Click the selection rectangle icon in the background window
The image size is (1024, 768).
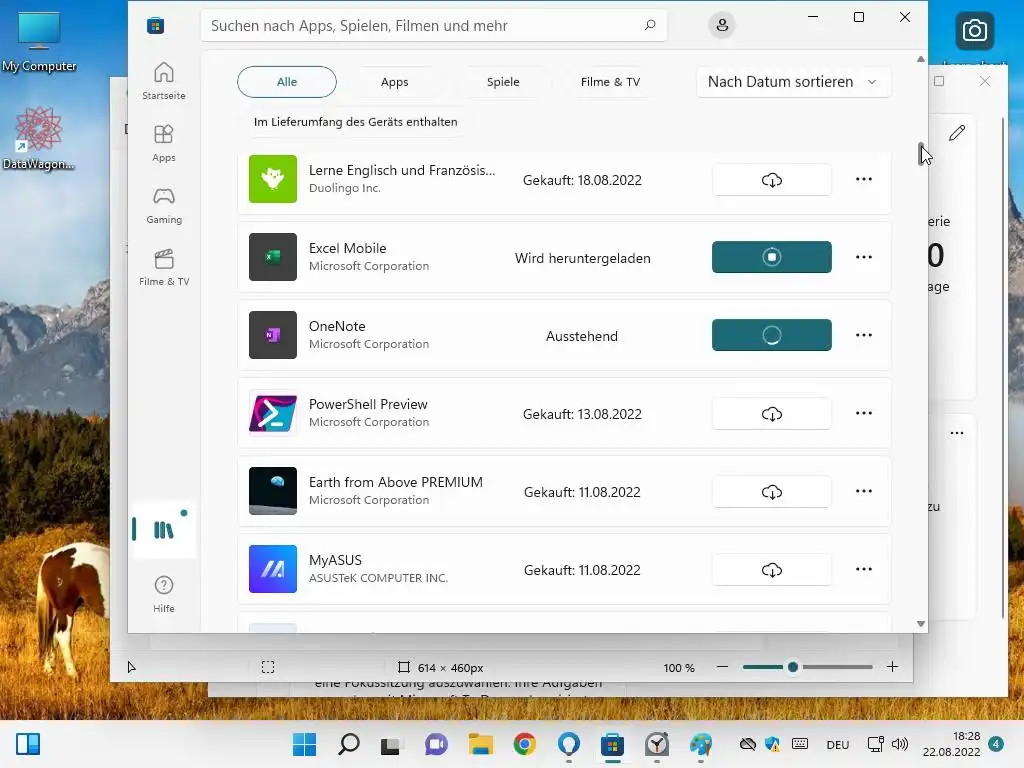[268, 667]
